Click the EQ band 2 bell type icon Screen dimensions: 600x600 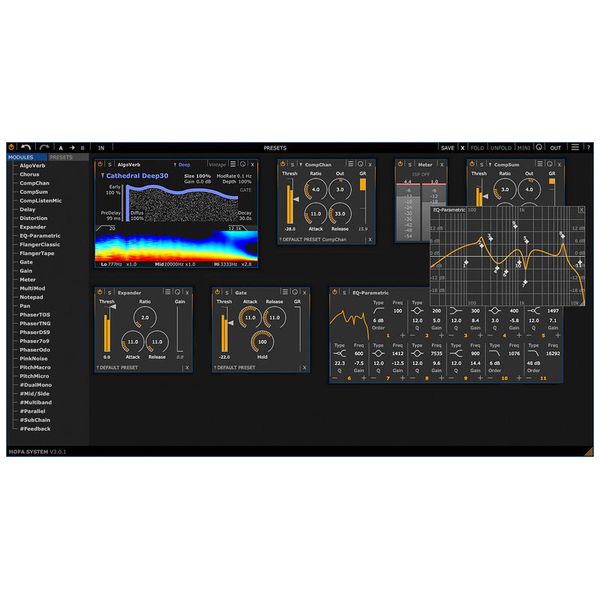tap(417, 311)
